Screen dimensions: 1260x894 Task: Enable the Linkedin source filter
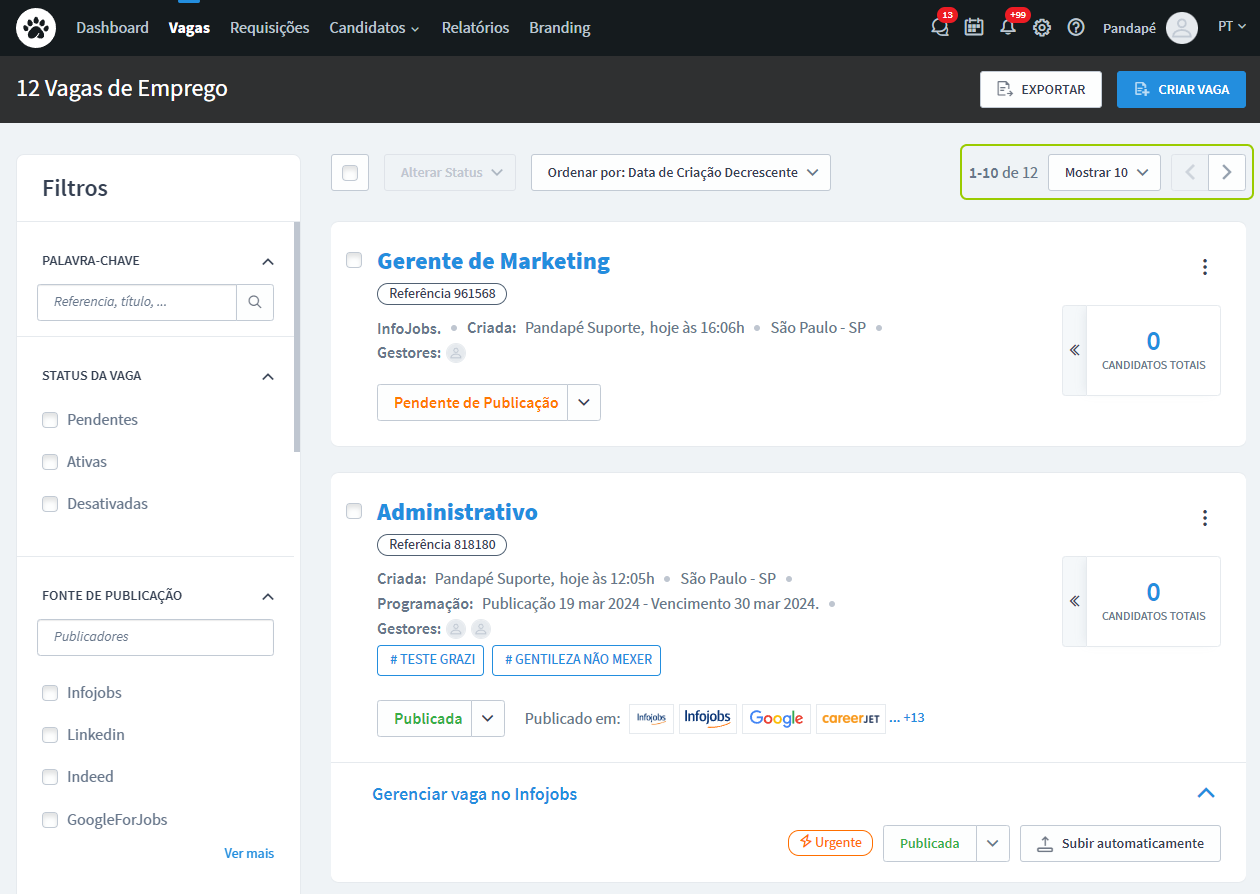pyautogui.click(x=50, y=735)
